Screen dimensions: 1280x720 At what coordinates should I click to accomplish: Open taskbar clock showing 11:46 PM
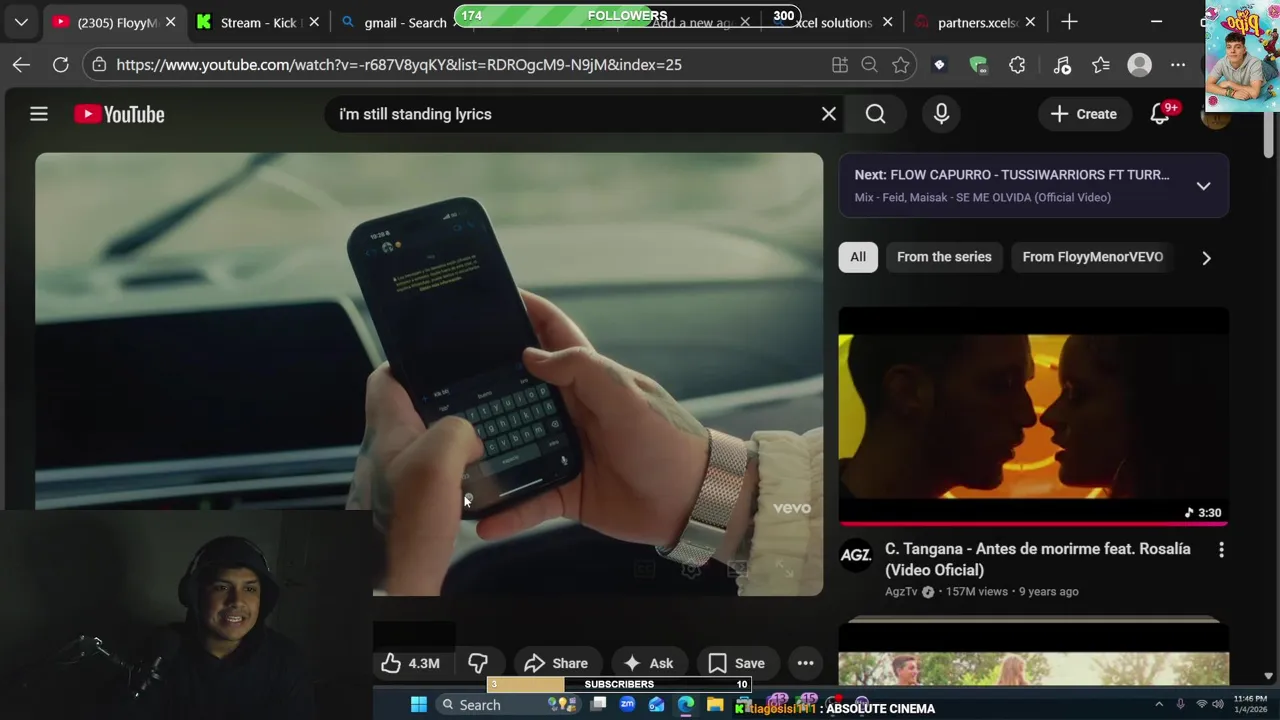1250,704
